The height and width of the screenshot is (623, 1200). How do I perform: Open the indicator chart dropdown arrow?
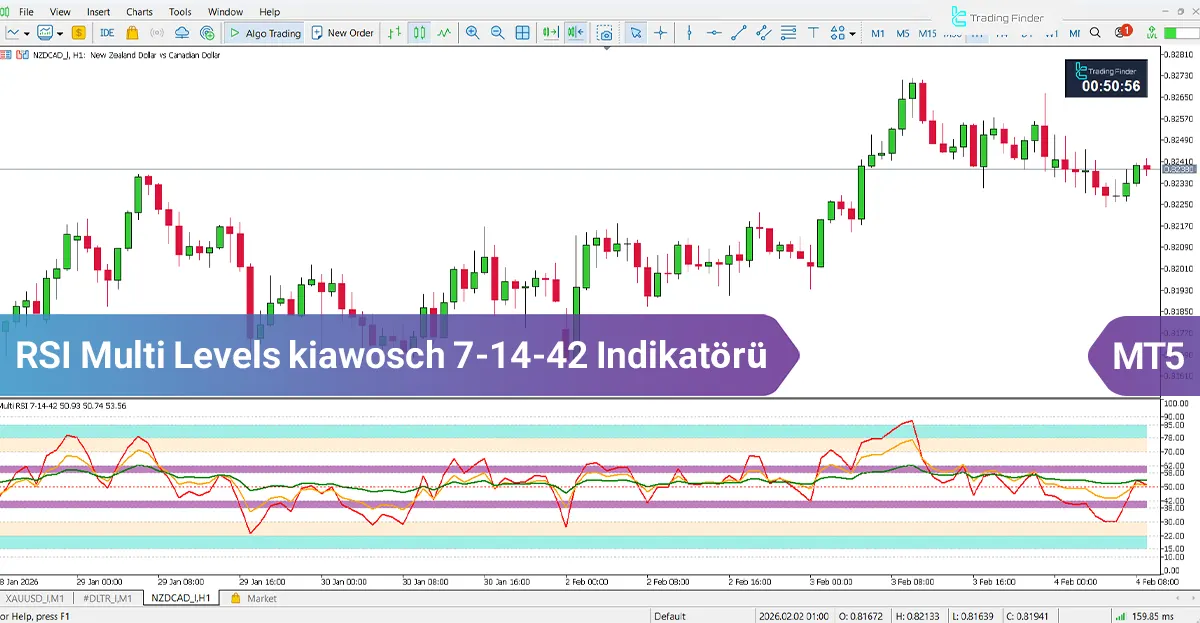coord(58,33)
